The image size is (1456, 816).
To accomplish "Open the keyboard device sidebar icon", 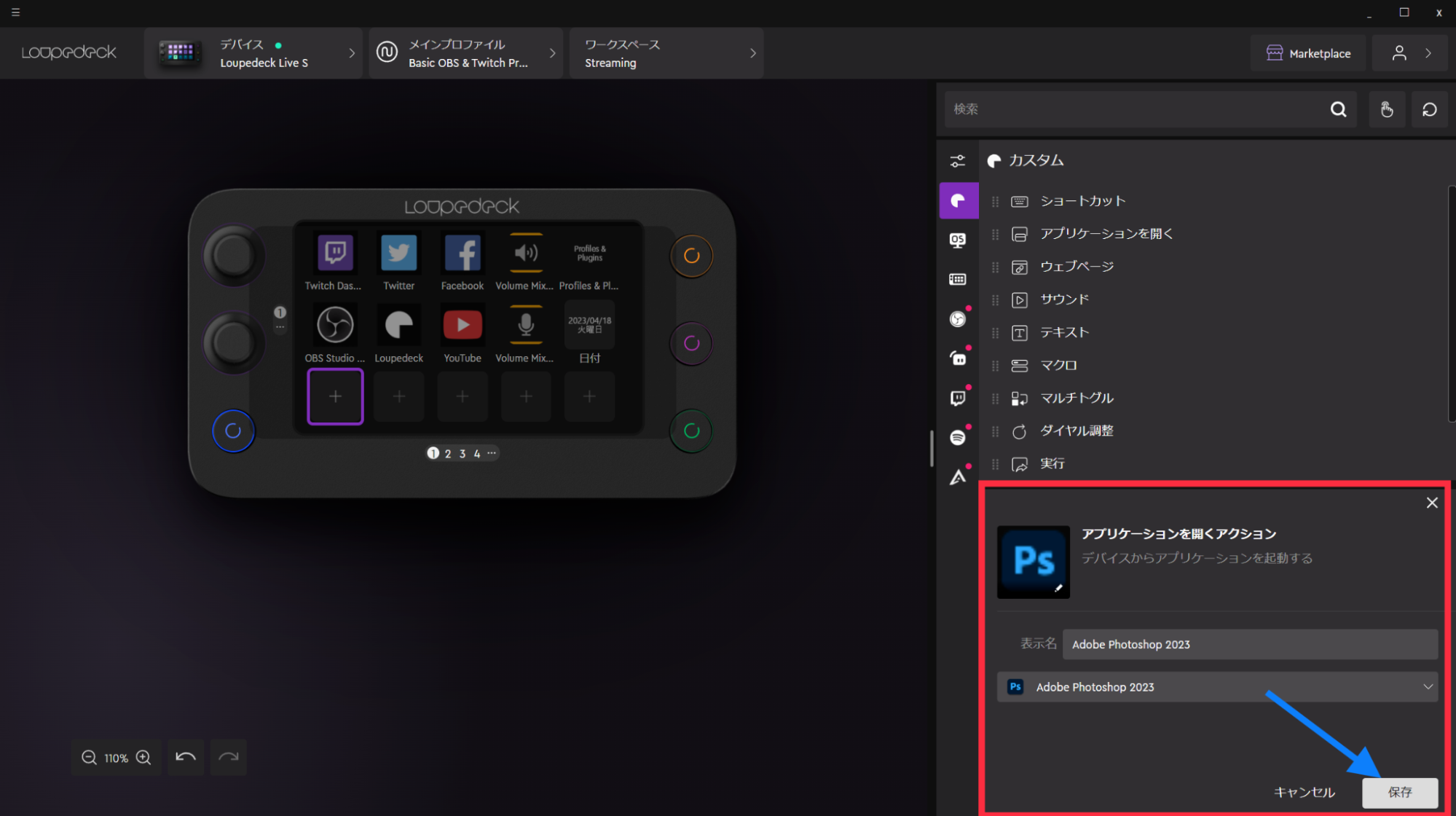I will click(958, 279).
